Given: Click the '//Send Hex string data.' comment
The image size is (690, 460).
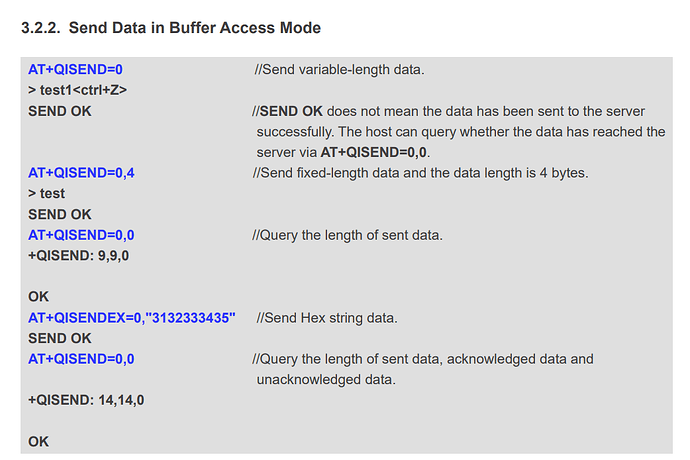Looking at the screenshot, I should pyautogui.click(x=327, y=318).
